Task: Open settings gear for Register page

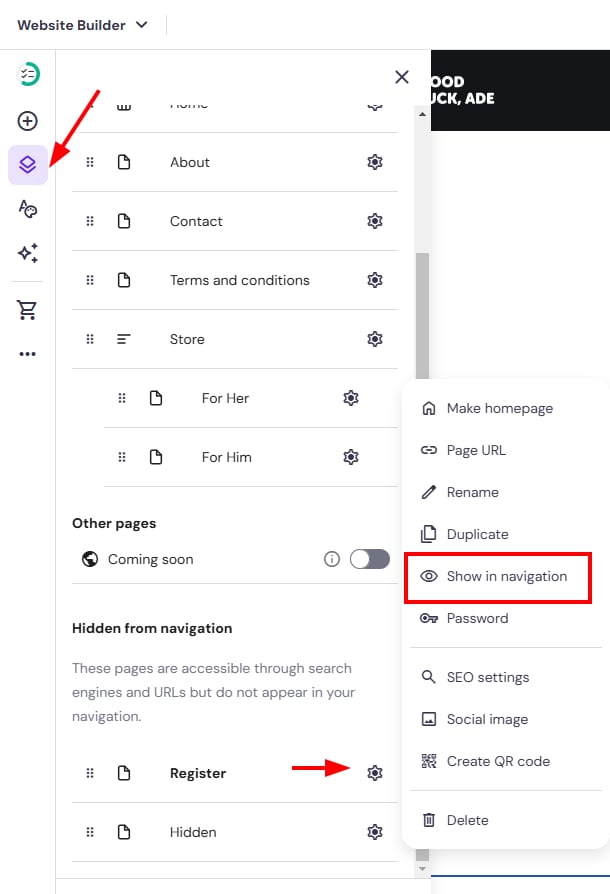Action: [375, 773]
